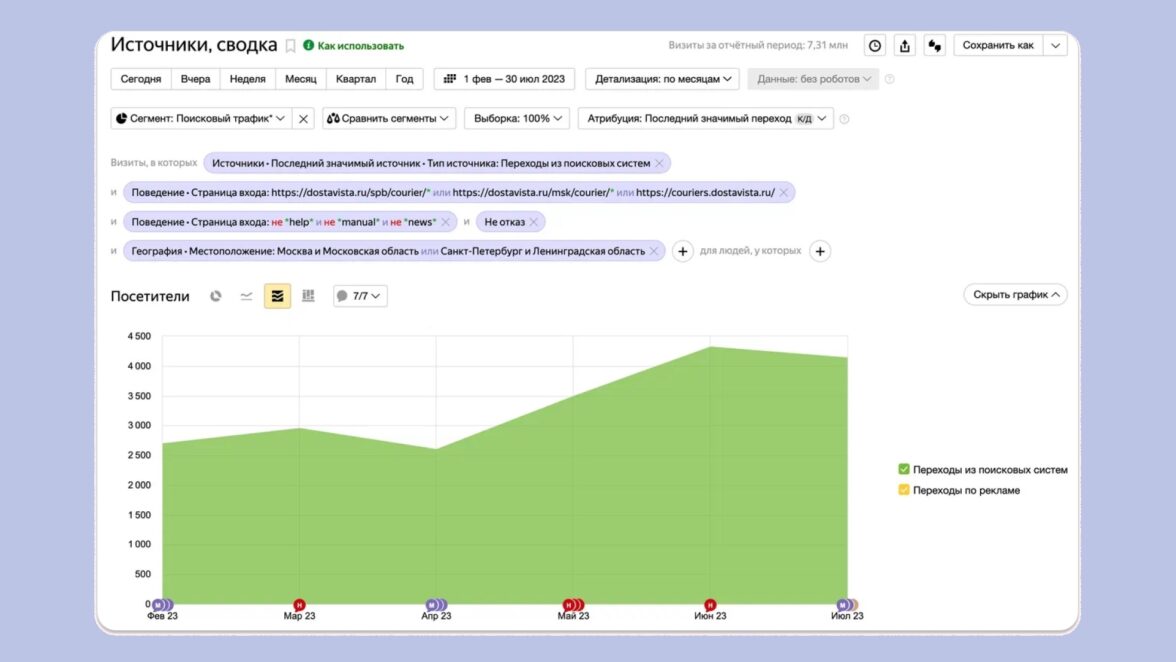
Task: Select the 'Квартал' period tab
Action: [356, 79]
